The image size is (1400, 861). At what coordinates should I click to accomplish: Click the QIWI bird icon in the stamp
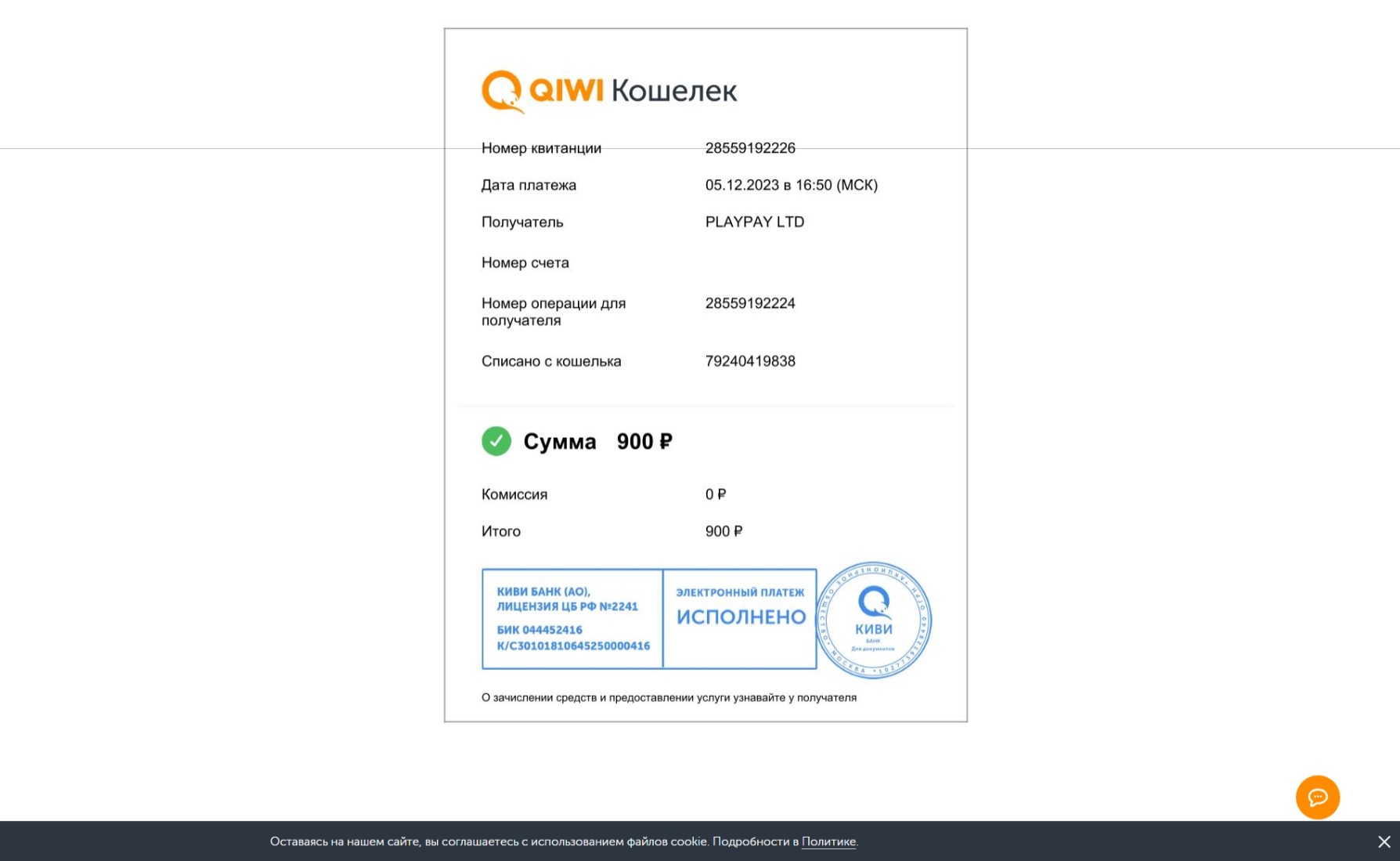tap(873, 599)
